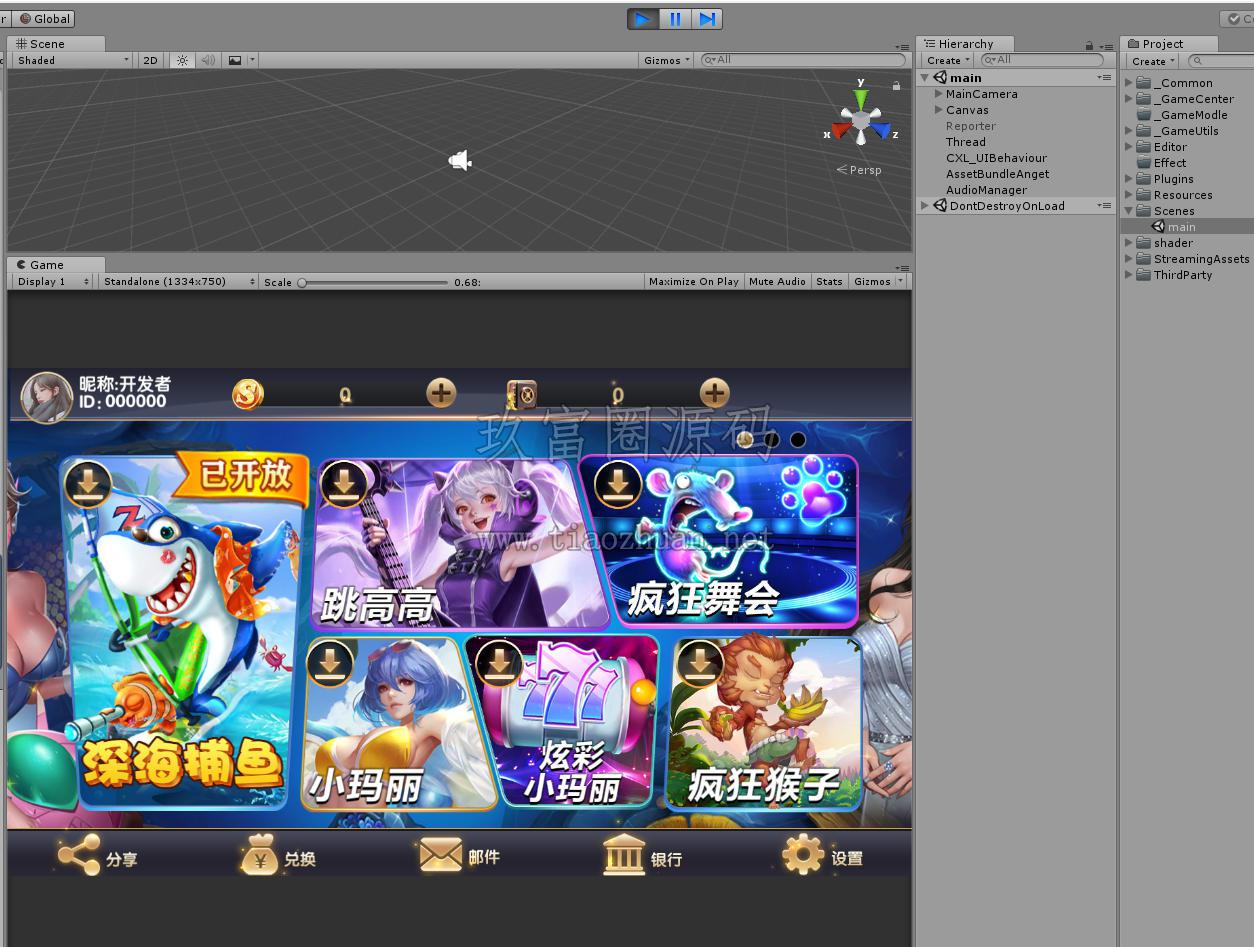Screen dimensions: 1254x947
Task: Toggle Mute Audio in Game view
Action: click(777, 282)
